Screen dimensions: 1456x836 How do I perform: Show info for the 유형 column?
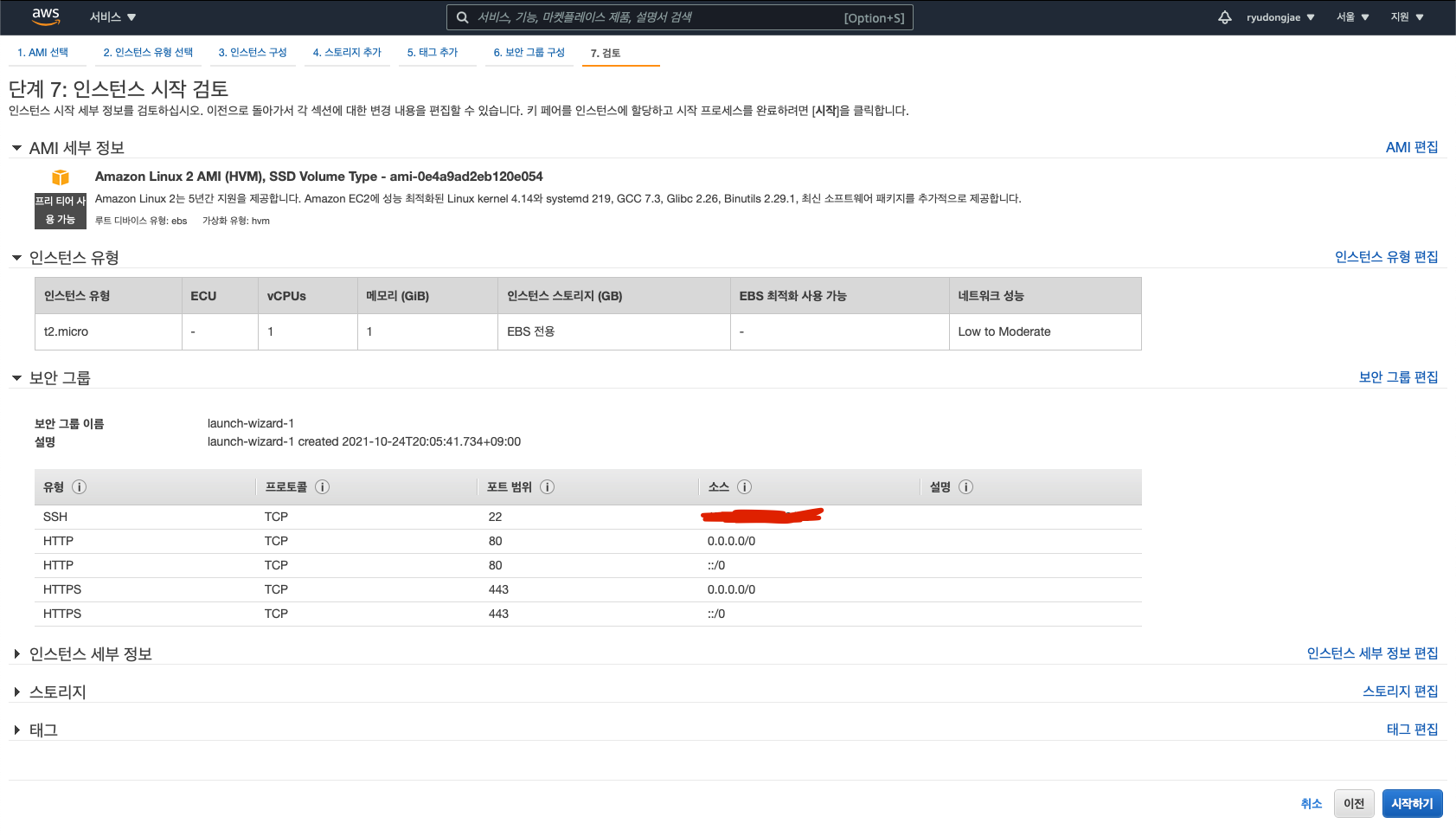point(79,487)
